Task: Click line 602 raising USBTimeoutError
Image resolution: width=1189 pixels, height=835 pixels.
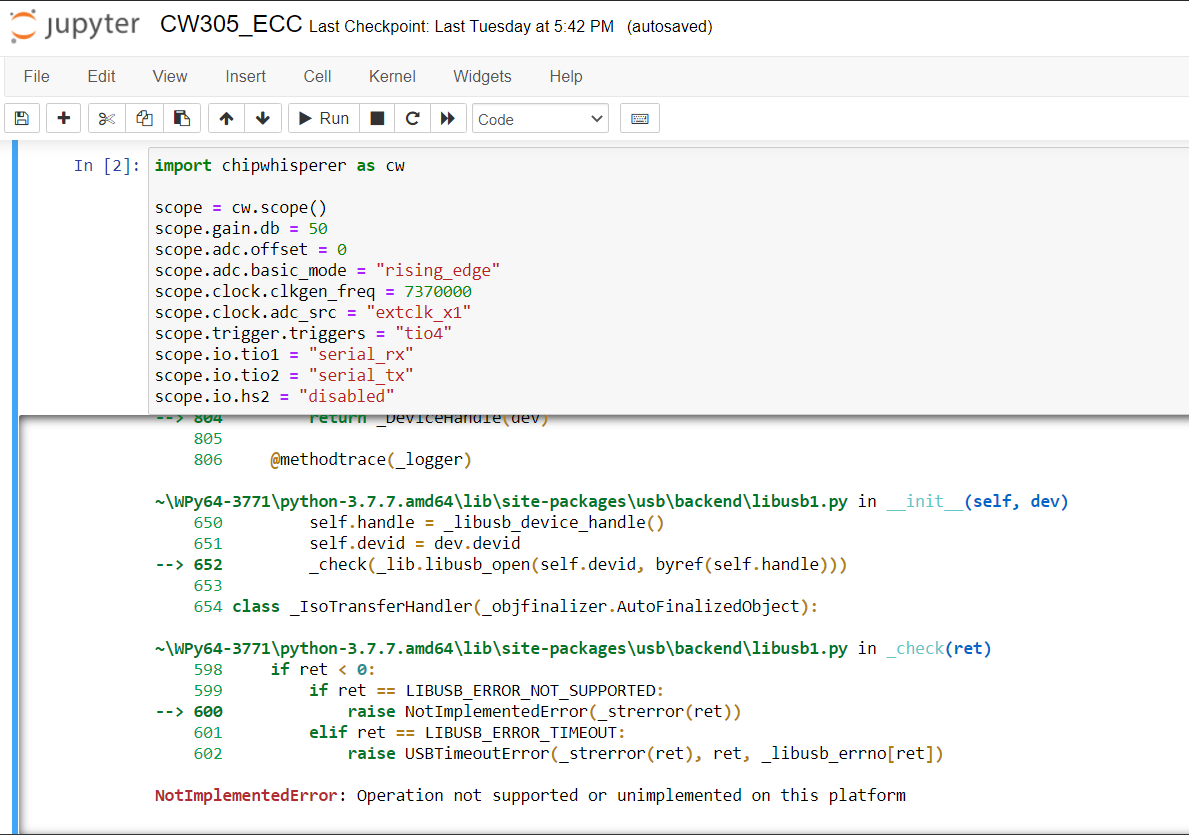Action: (x=569, y=754)
